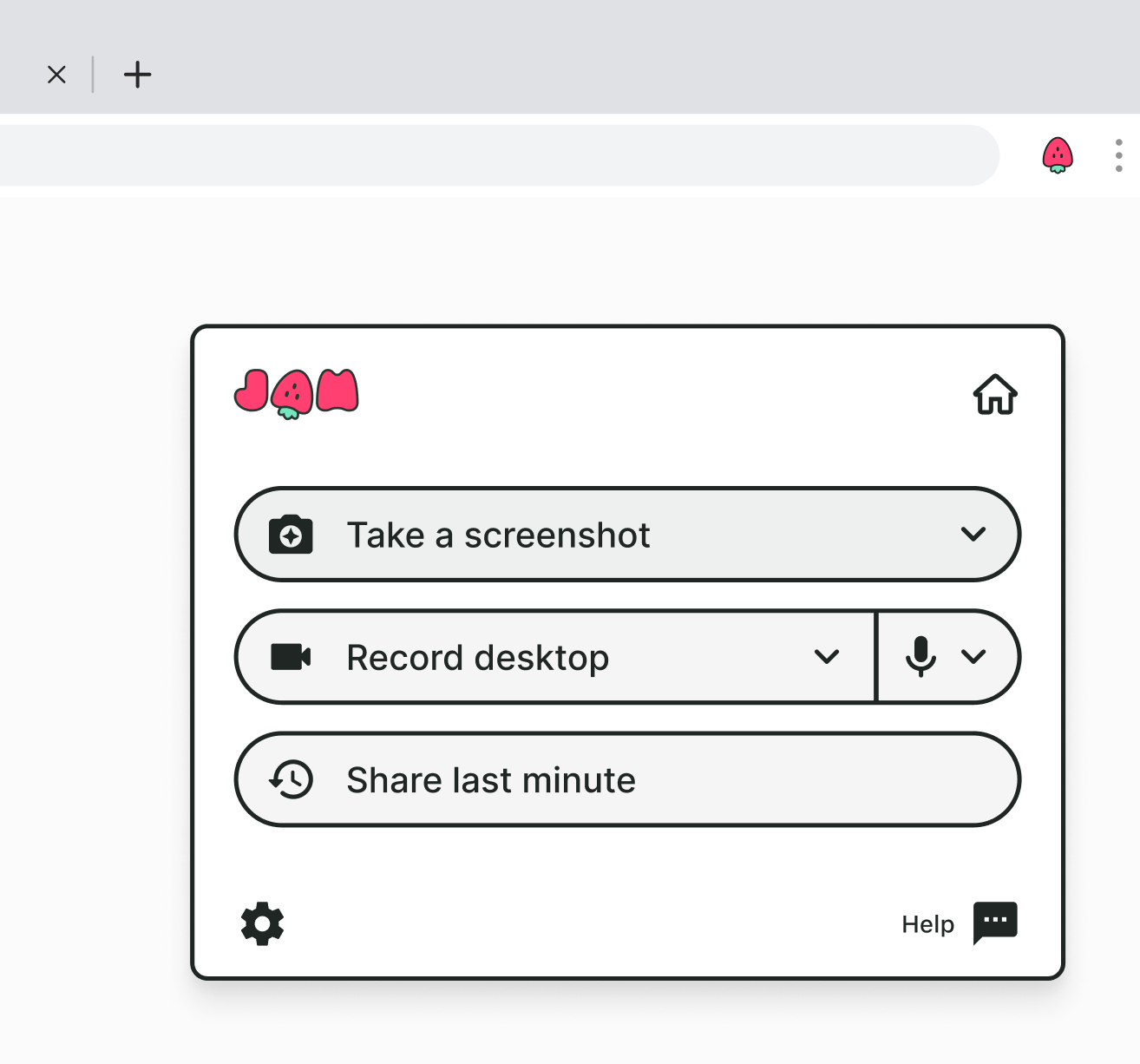The height and width of the screenshot is (1064, 1140).
Task: Click the camera icon on screenshot button
Action: coord(291,535)
